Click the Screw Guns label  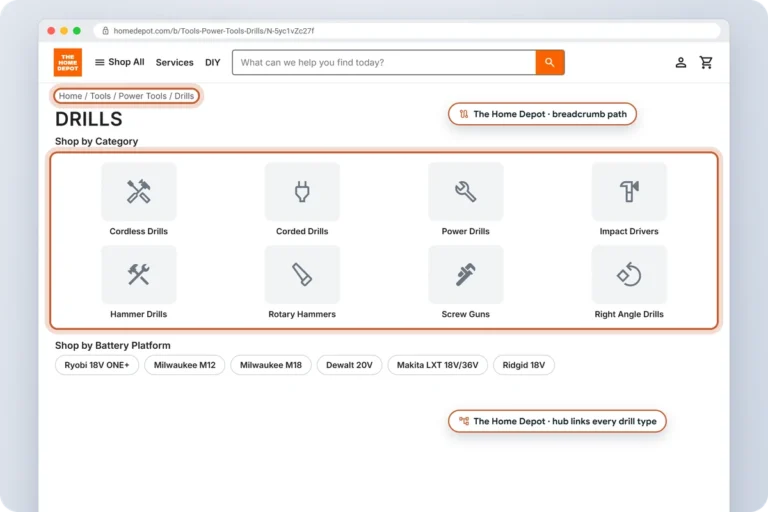coord(466,314)
